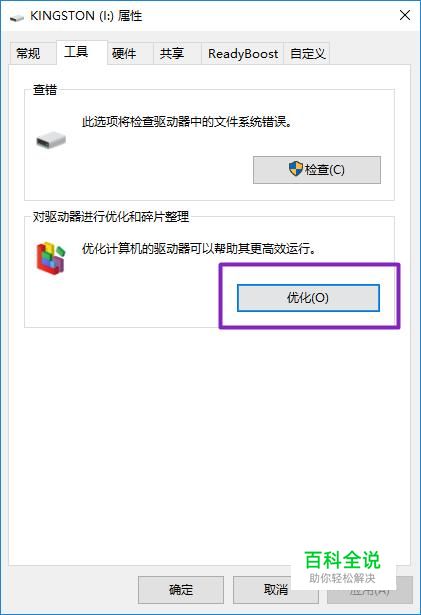The image size is (421, 615).
Task: Click the 检查(C) button
Action: click(x=317, y=170)
